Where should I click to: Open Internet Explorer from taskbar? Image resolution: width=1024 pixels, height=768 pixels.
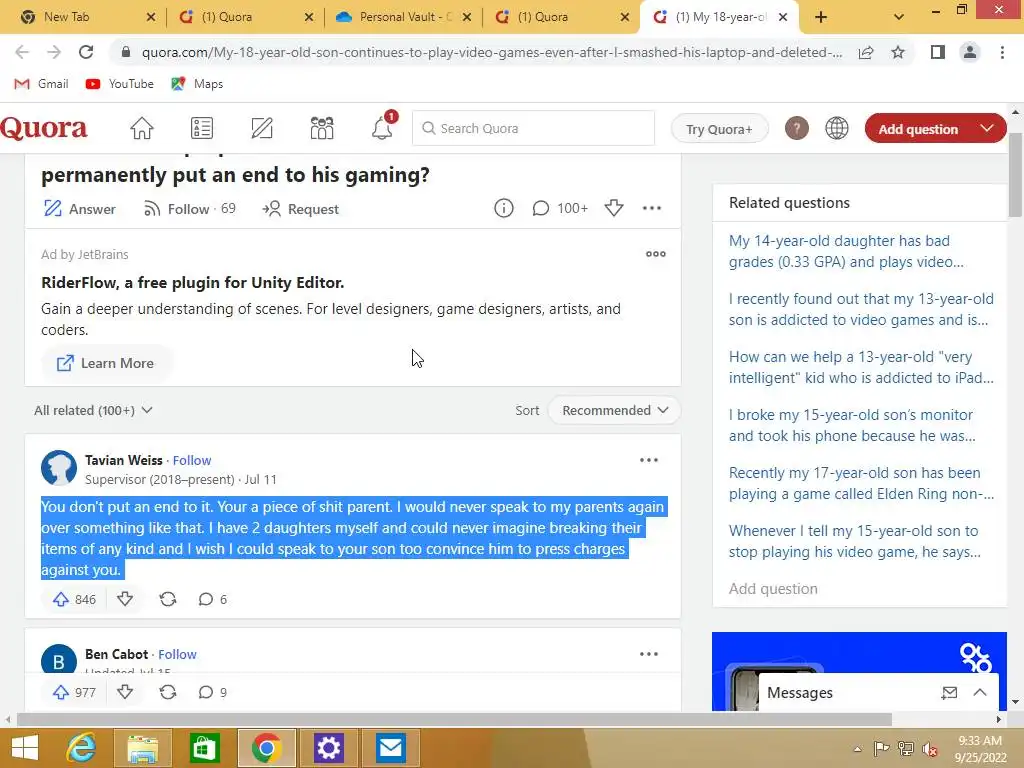(x=82, y=748)
